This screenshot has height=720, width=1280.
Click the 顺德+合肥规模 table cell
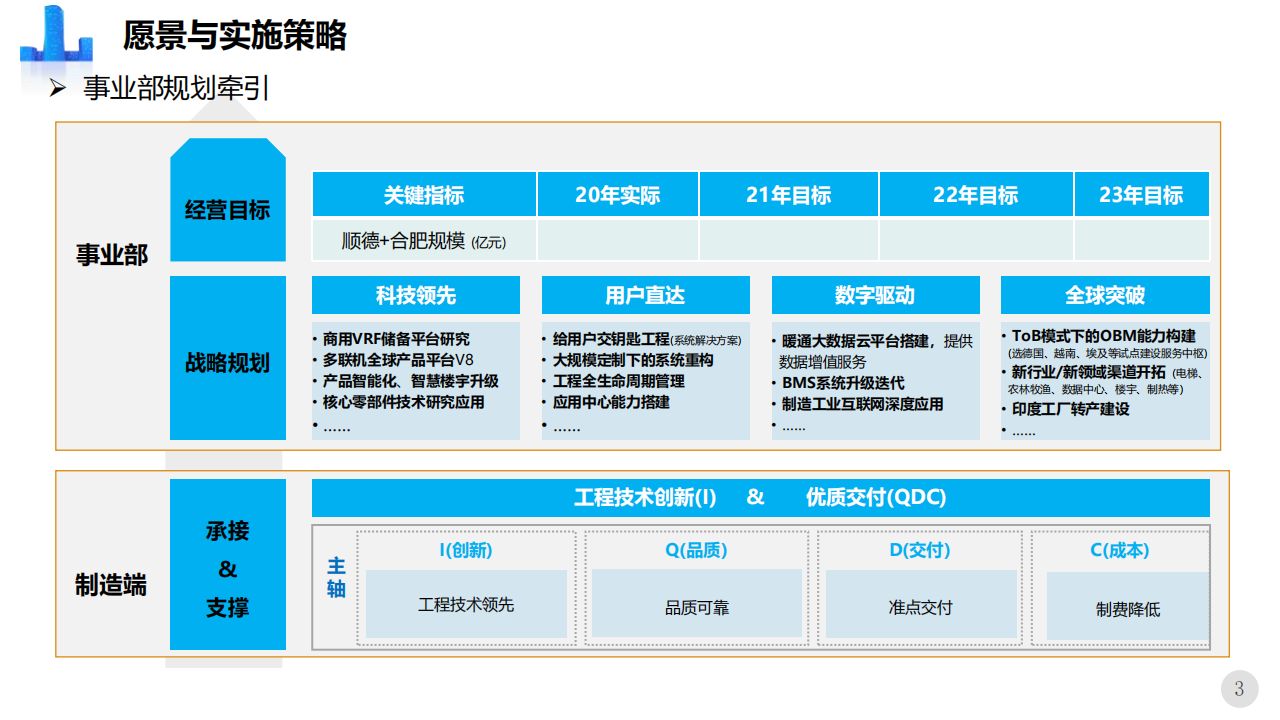424,241
